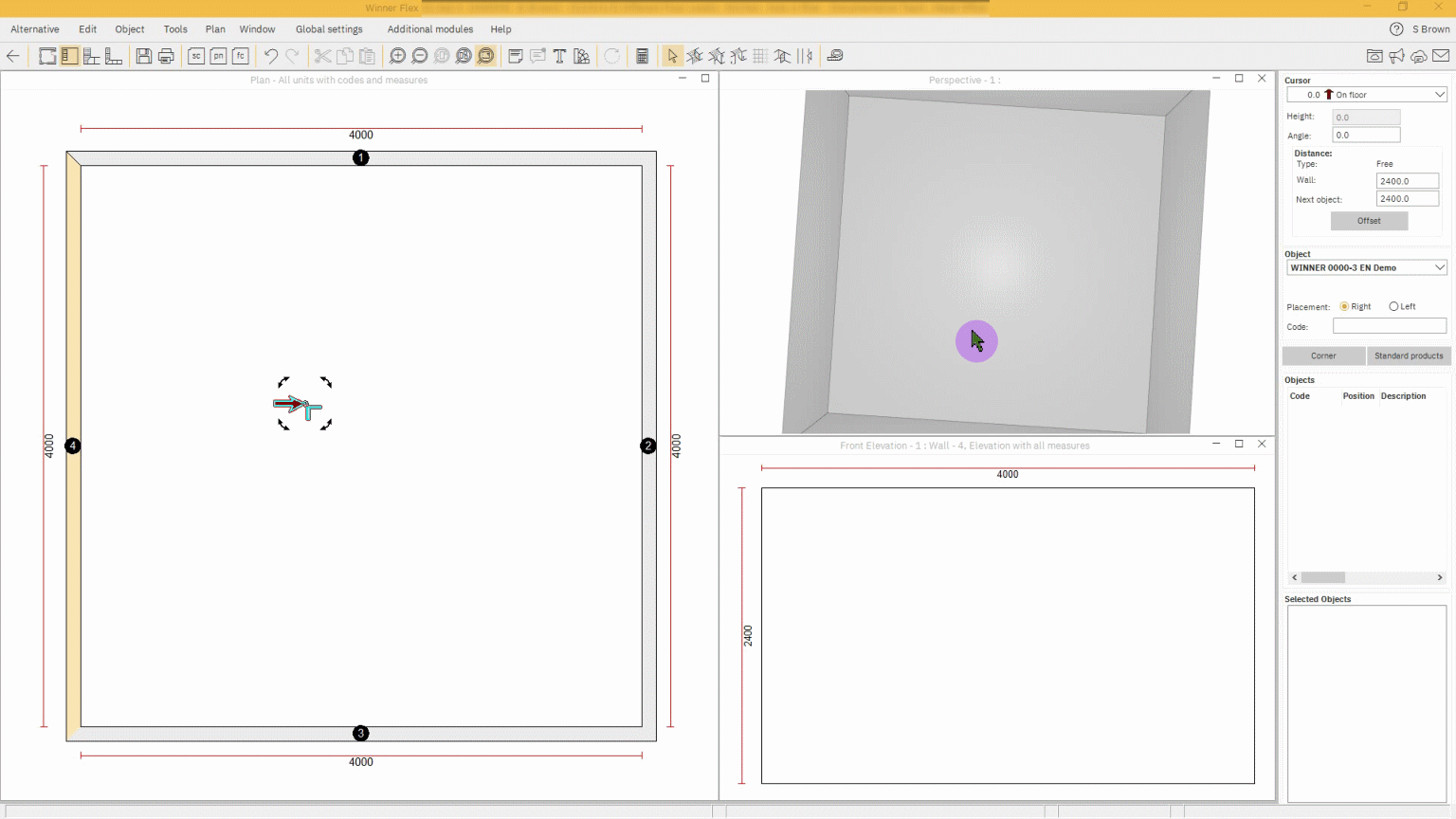The height and width of the screenshot is (819, 1456).
Task: Open the calculator icon in toolbar
Action: 642,56
